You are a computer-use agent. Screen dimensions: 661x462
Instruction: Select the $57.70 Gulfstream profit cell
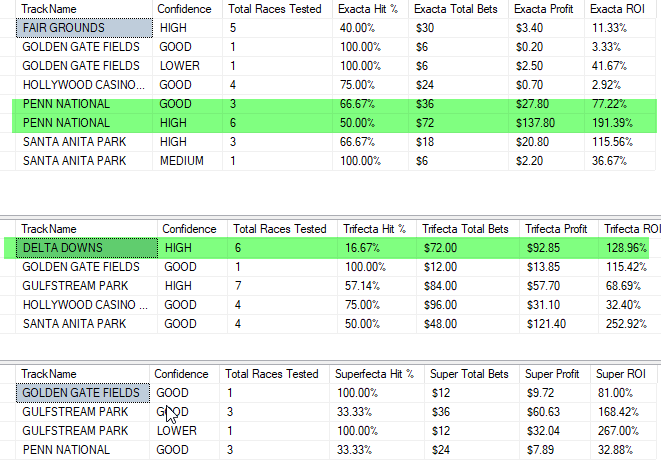559,286
